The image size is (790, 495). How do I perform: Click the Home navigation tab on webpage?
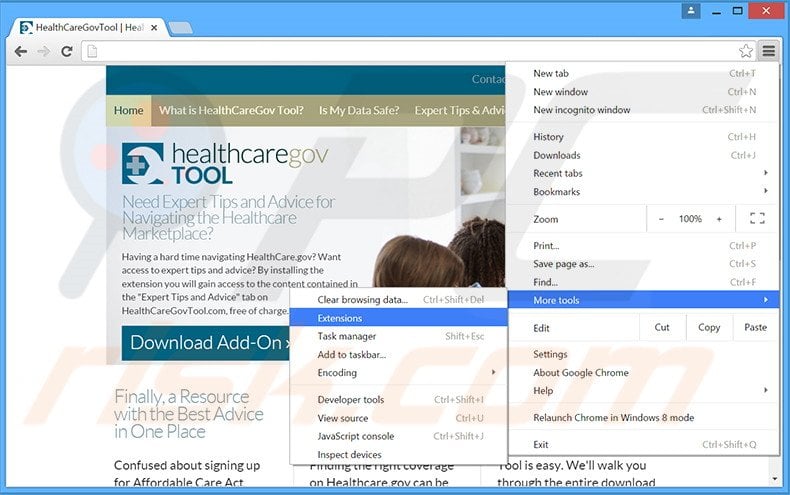128,110
